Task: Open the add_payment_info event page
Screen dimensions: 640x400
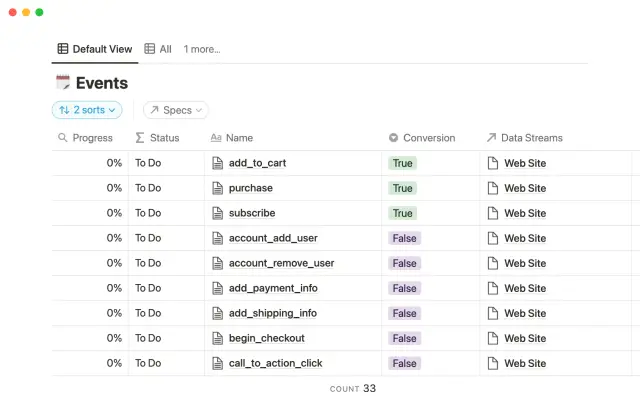Action: click(273, 288)
